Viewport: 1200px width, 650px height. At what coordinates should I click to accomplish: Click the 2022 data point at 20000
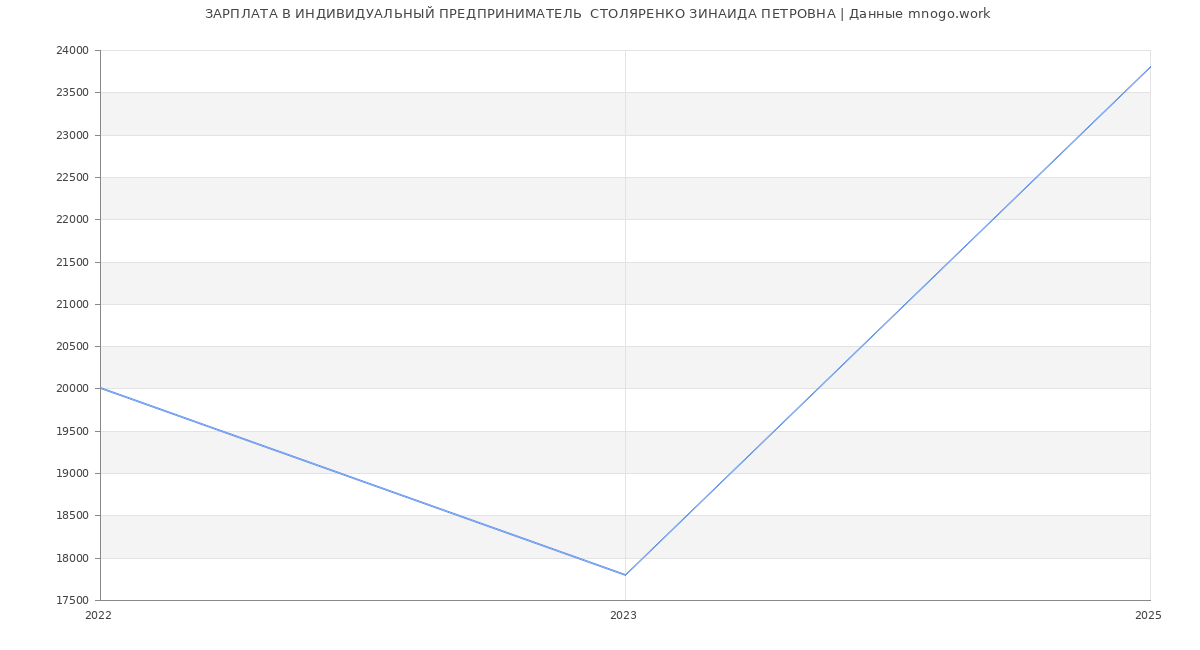100,388
